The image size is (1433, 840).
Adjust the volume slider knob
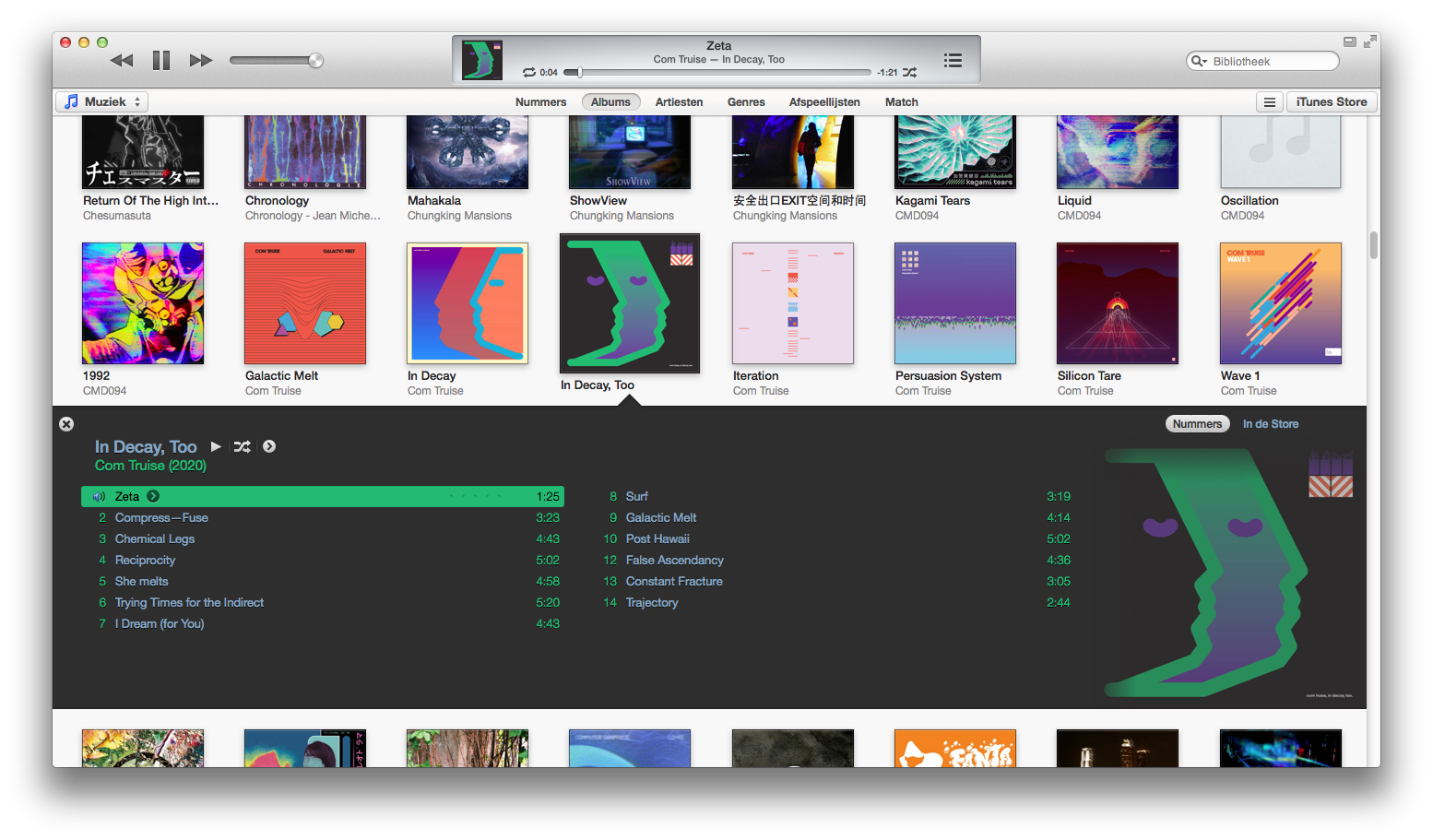315,61
